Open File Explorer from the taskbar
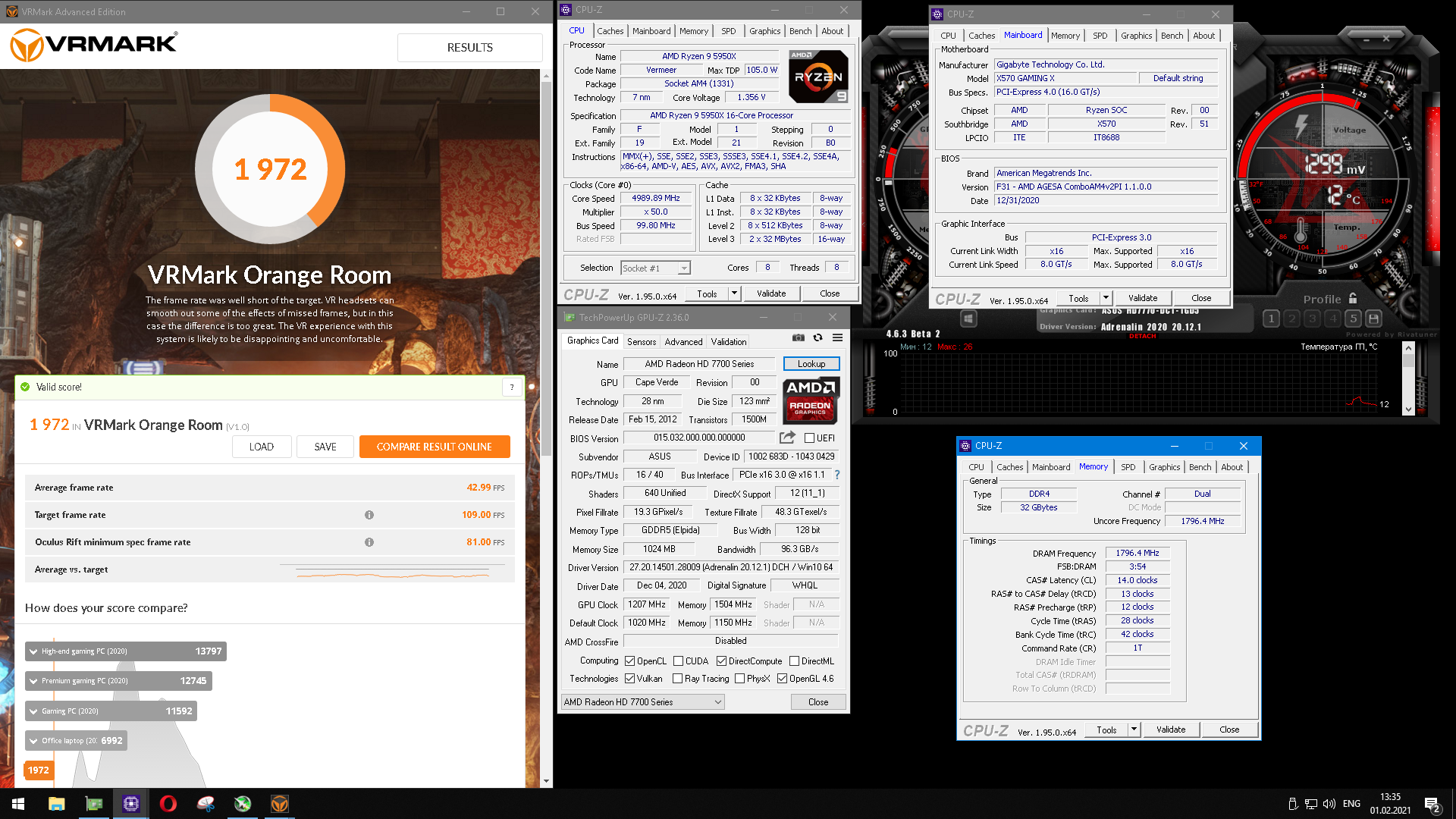Screen dimensions: 1456x819 (56, 804)
